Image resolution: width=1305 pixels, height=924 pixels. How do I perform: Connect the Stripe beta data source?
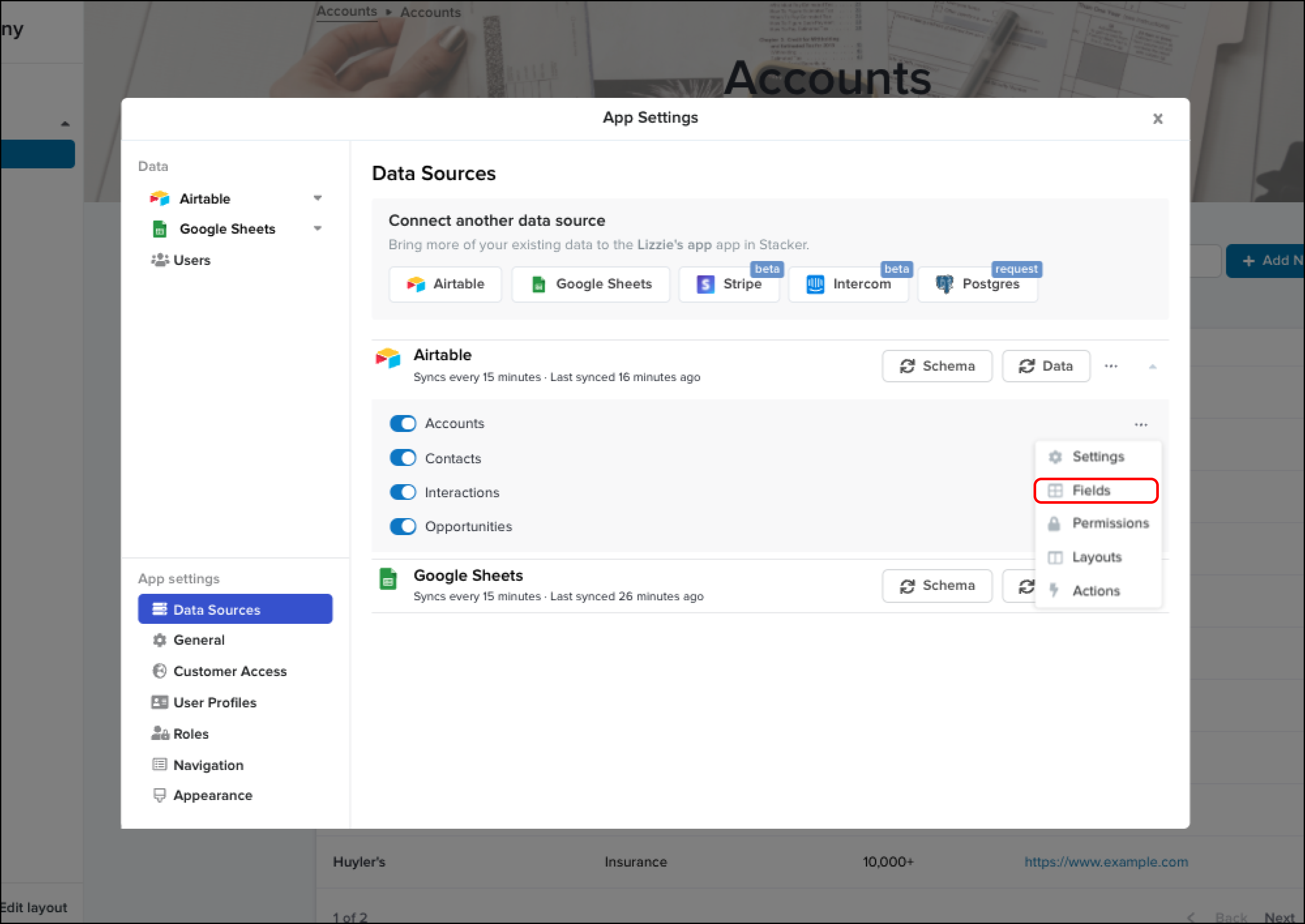tap(729, 284)
